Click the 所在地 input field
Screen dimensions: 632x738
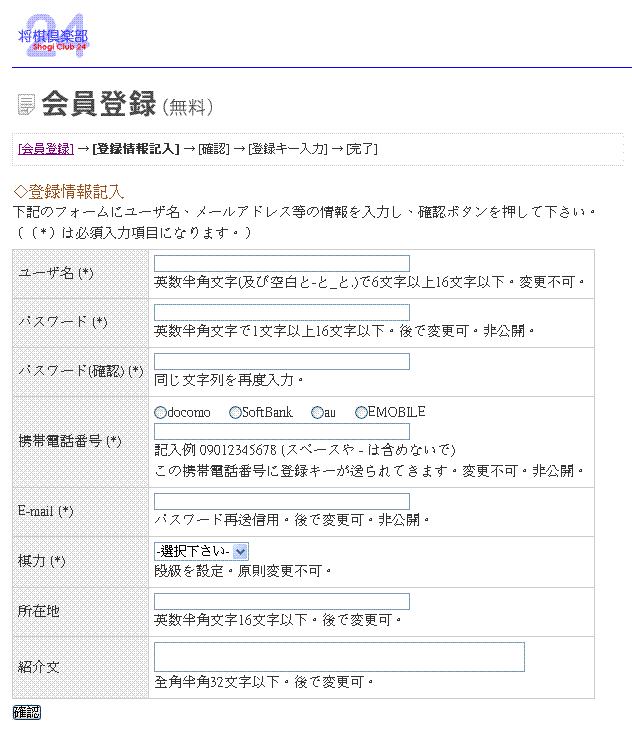tap(282, 601)
